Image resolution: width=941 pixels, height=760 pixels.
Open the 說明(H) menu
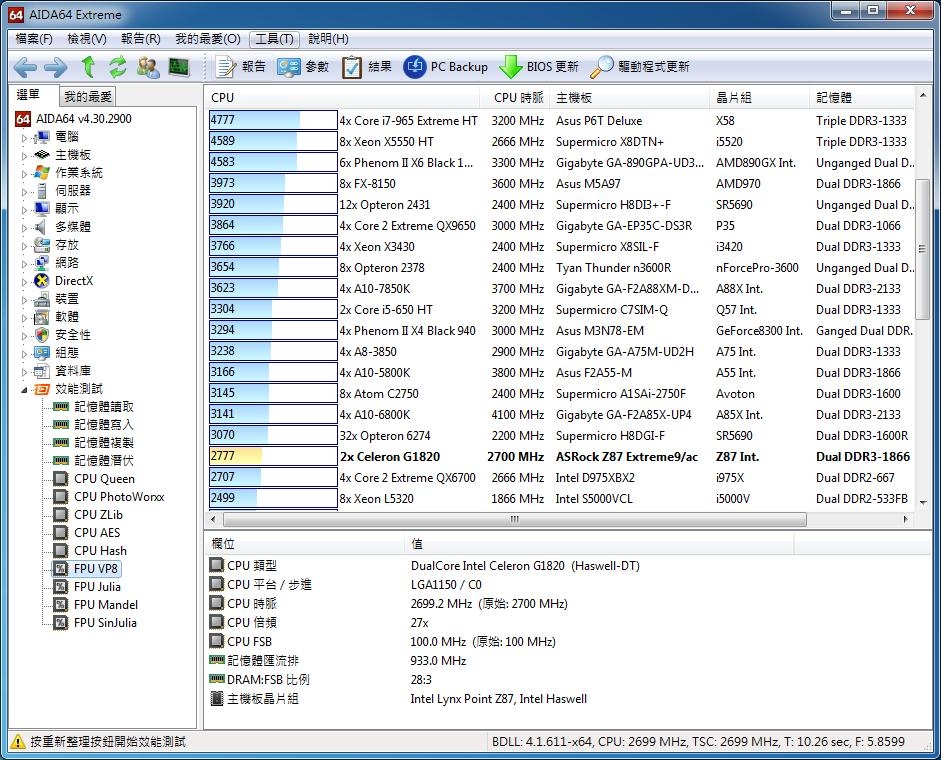[328, 39]
